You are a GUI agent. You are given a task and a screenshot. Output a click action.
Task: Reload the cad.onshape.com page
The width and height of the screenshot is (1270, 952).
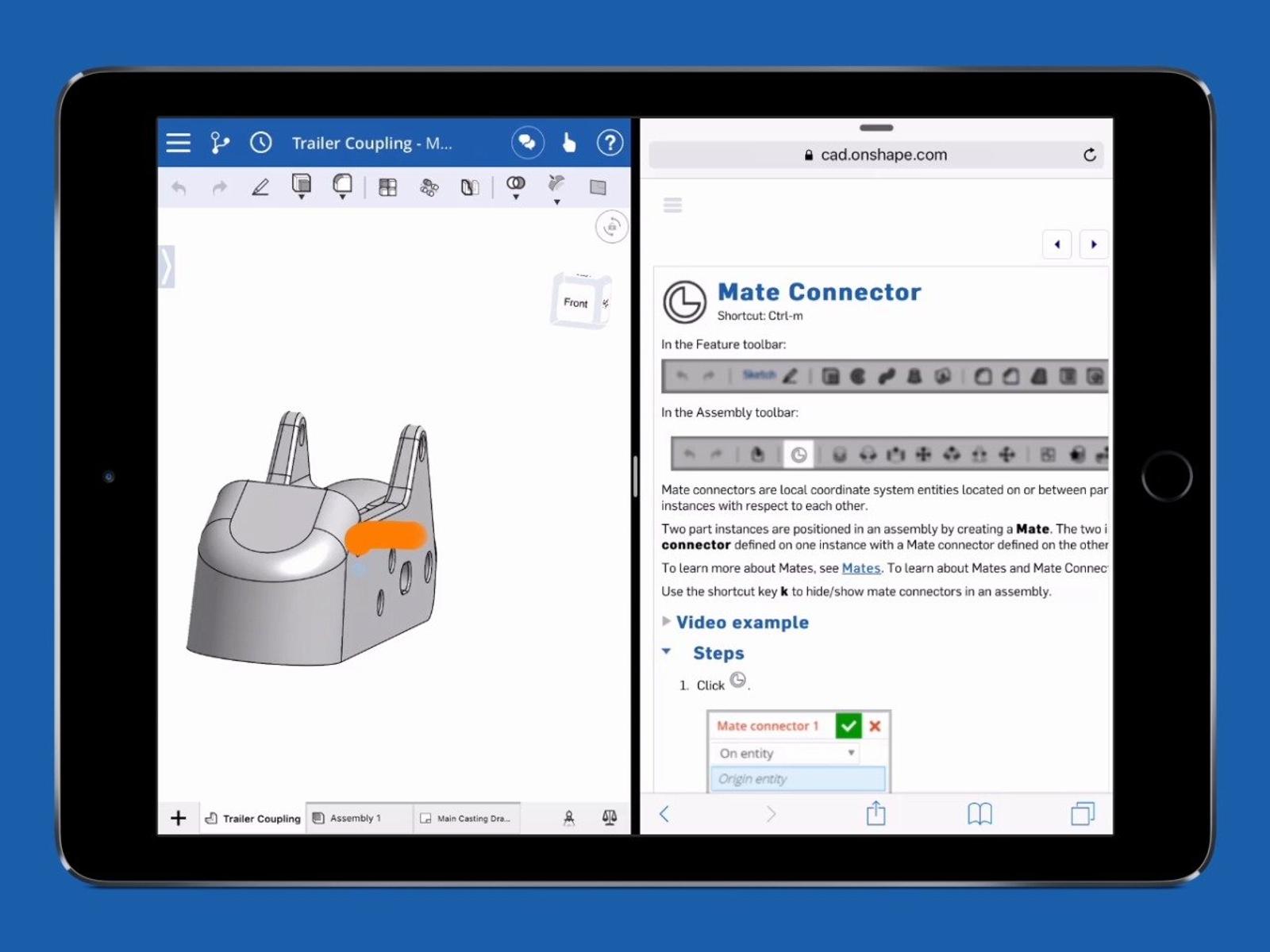[1090, 155]
